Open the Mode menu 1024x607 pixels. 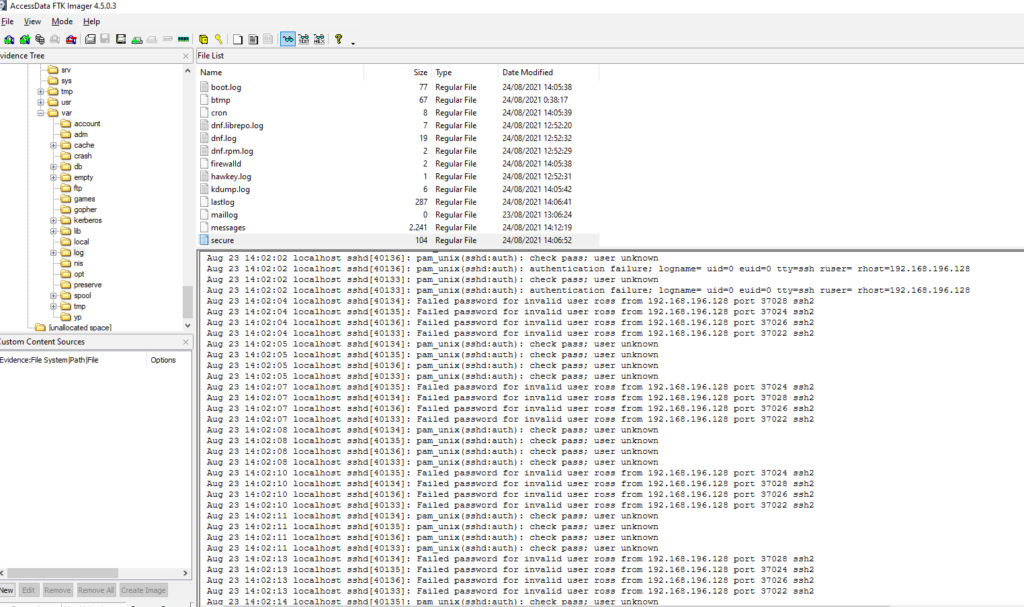(62, 20)
